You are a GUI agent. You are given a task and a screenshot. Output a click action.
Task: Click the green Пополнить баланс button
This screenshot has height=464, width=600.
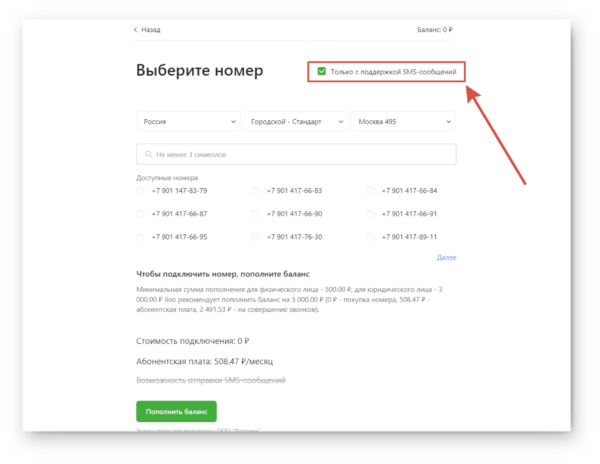click(x=176, y=412)
